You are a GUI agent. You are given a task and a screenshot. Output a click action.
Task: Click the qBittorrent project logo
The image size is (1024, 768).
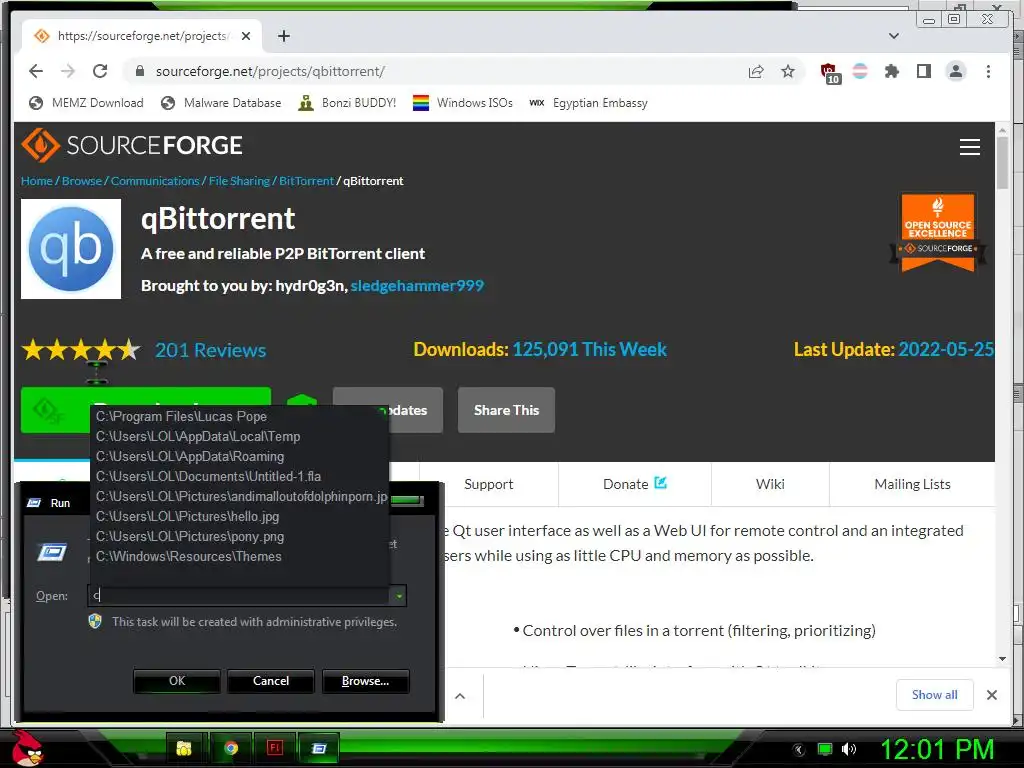click(x=71, y=249)
